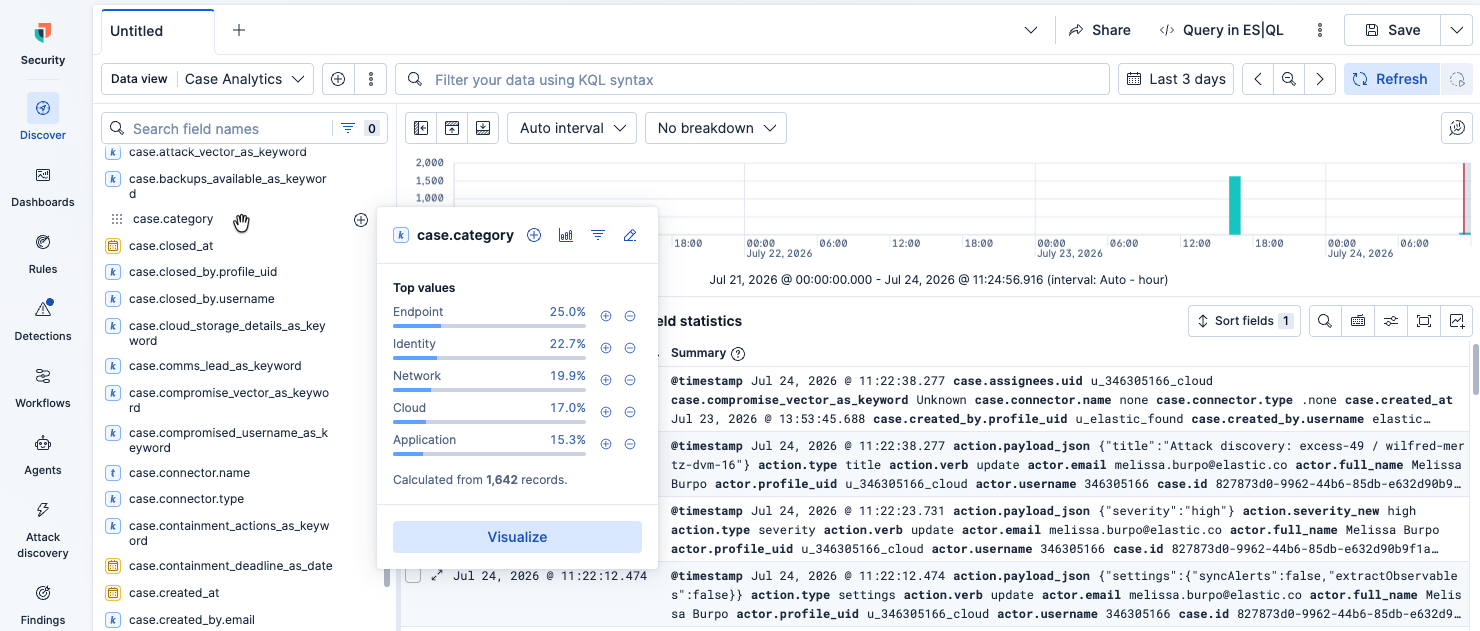Click the Search field names input
This screenshot has height=631, width=1480.
(x=220, y=128)
